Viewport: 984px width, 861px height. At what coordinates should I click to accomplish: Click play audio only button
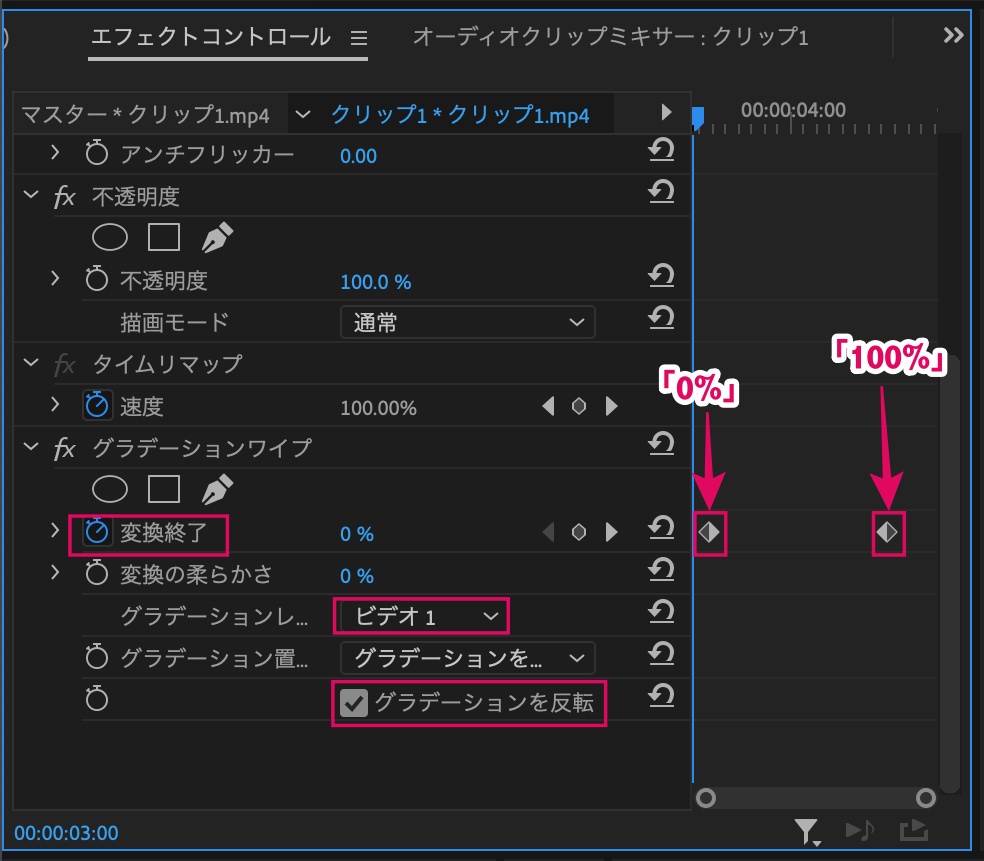[859, 831]
